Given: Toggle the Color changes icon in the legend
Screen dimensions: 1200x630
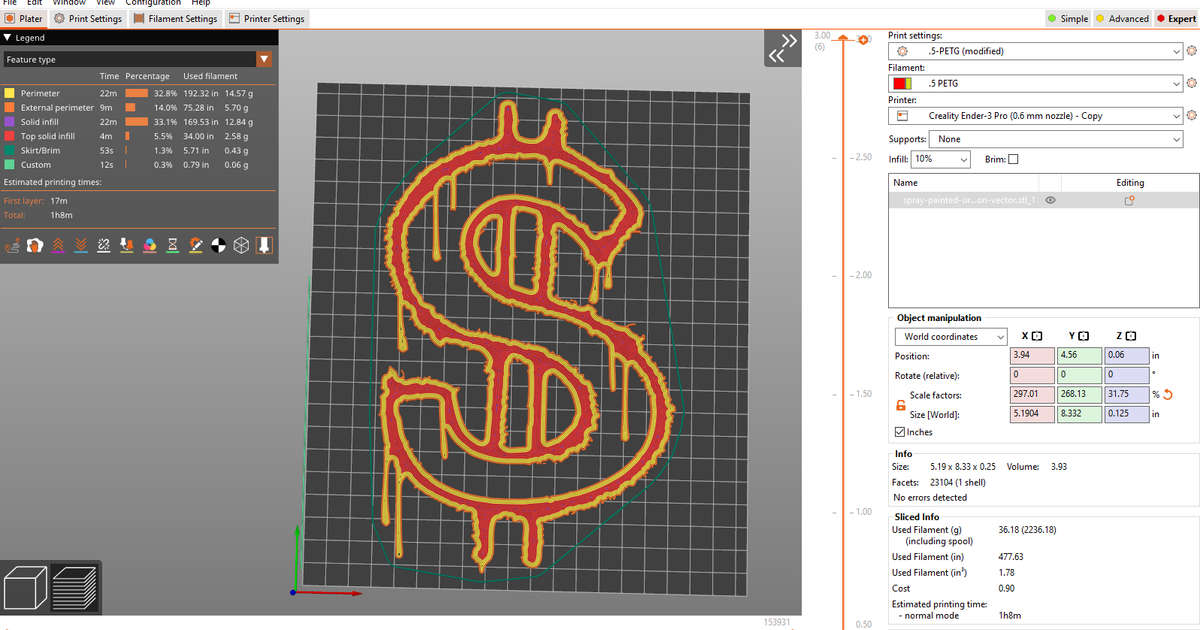Looking at the screenshot, I should tap(150, 245).
